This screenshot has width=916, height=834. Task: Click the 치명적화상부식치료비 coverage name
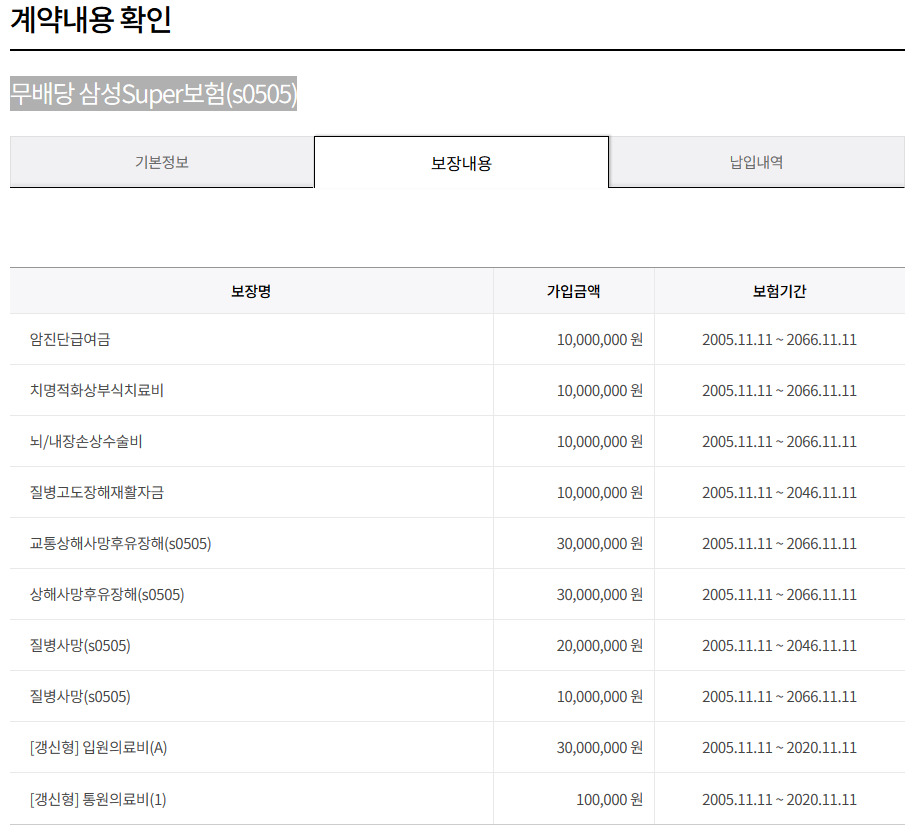pos(97,390)
